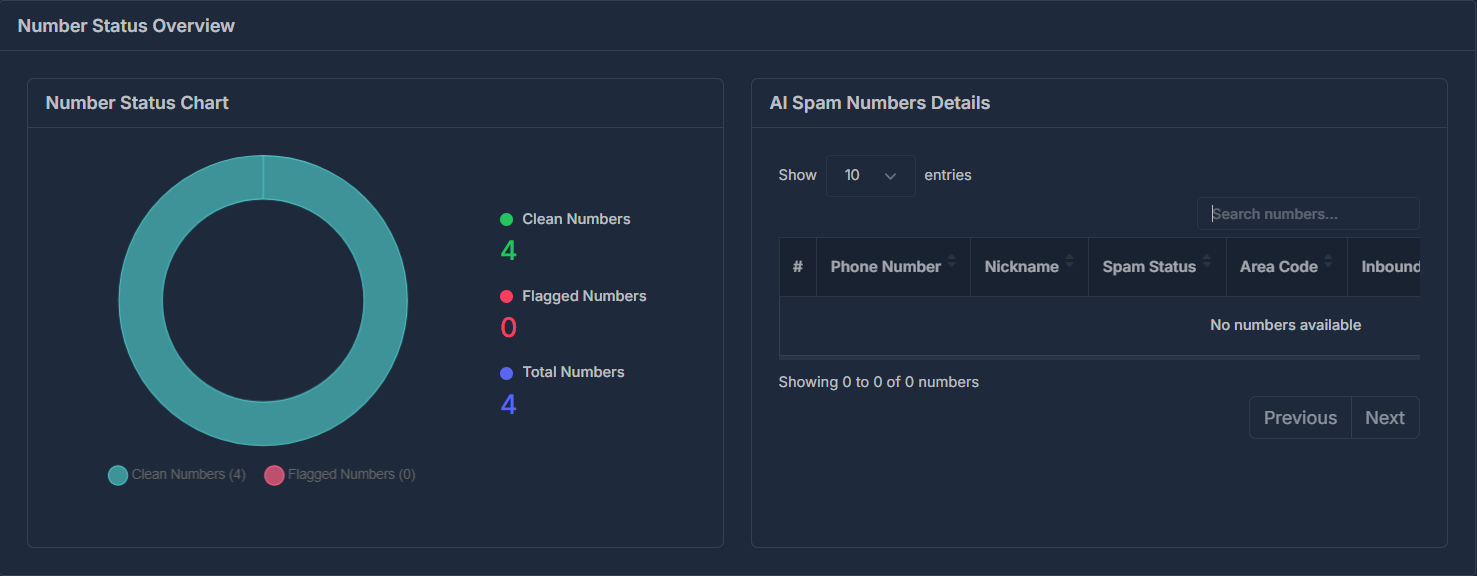Click the # column header

pos(798,267)
